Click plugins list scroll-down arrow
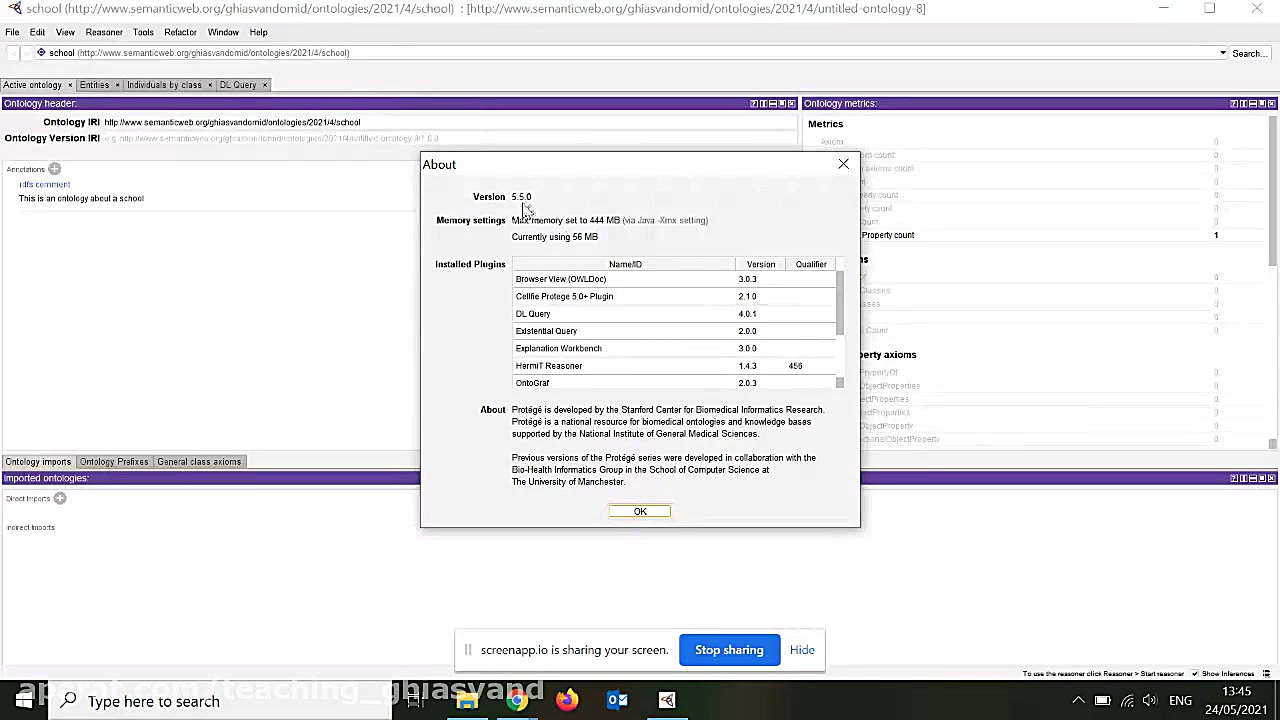The image size is (1280, 720). 840,383
